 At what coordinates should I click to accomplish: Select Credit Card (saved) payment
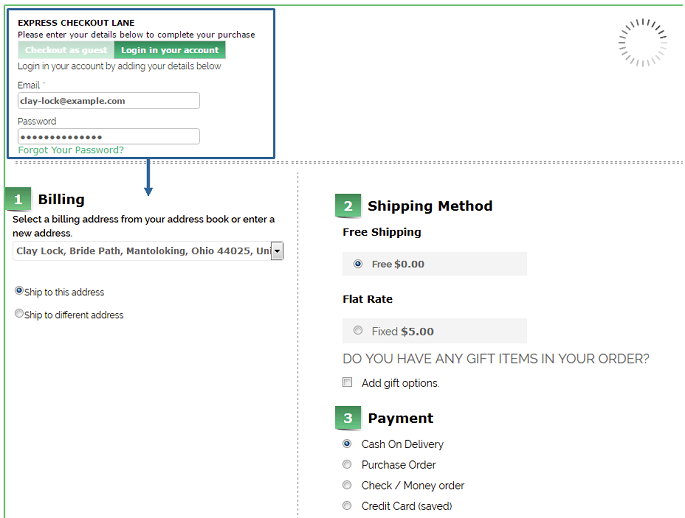pos(348,506)
